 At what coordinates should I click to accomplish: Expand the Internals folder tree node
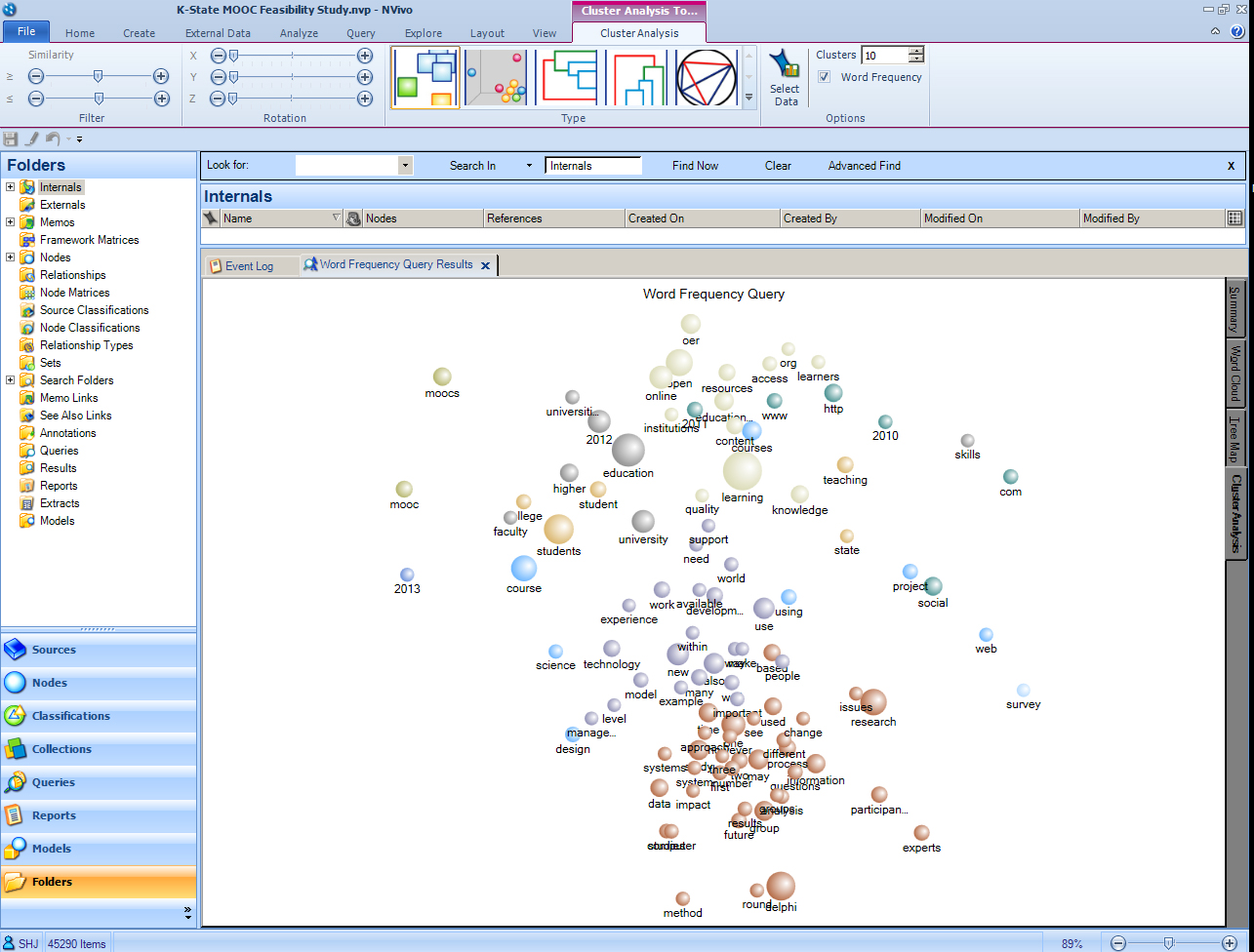tap(11, 187)
